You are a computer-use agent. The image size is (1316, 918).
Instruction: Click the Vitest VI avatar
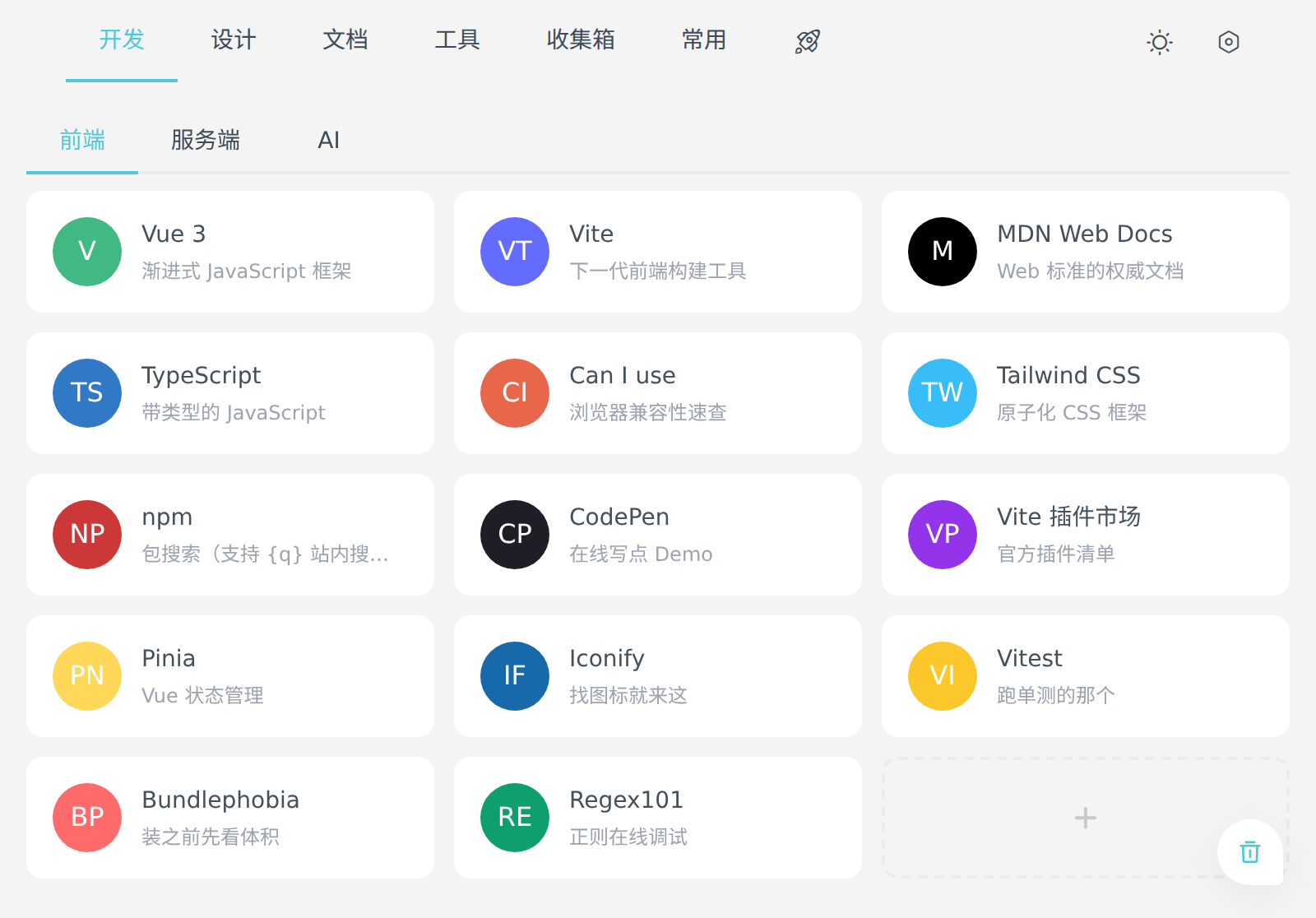coord(943,676)
